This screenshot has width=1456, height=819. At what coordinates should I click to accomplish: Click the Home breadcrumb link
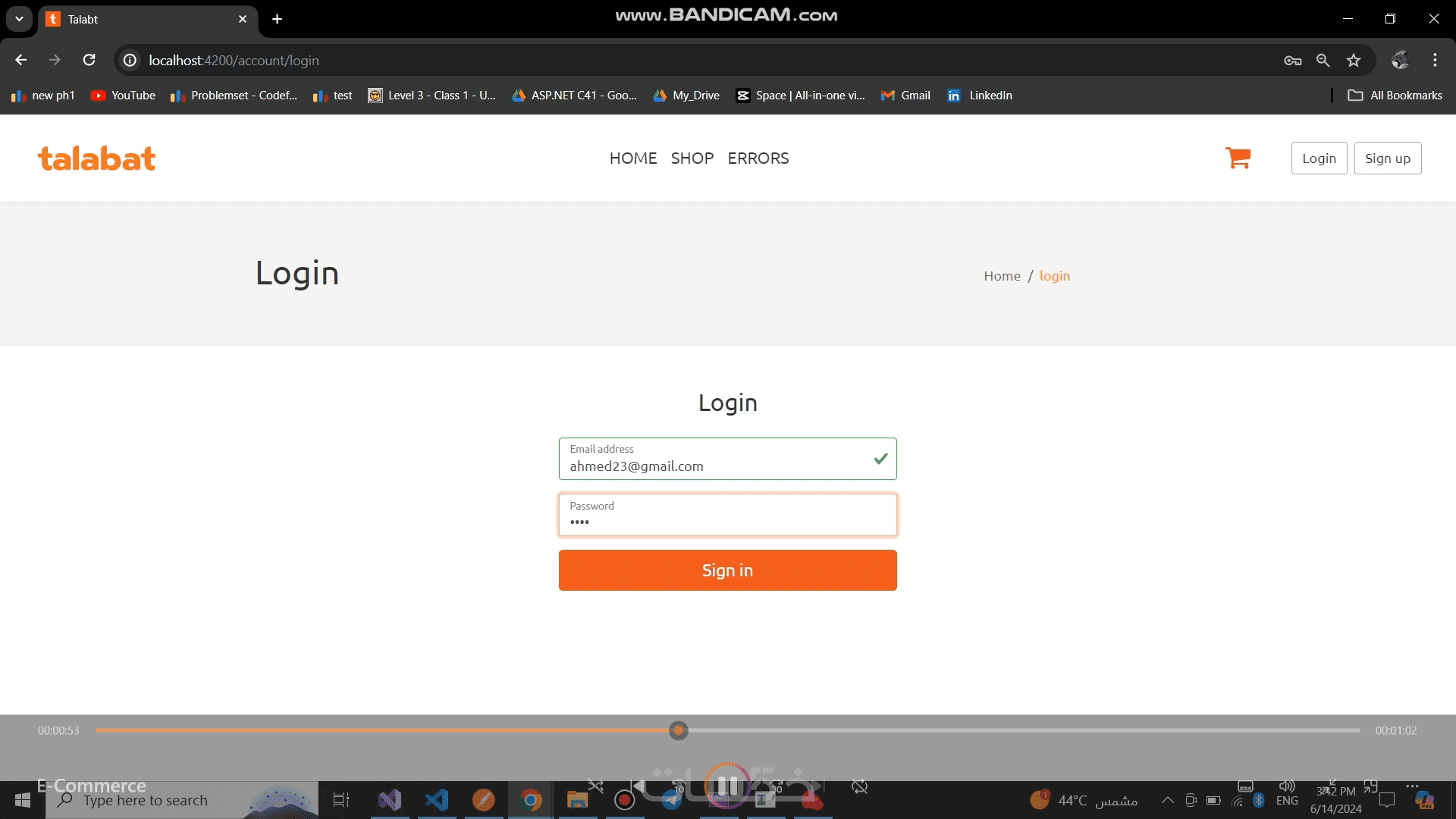coord(1002,276)
